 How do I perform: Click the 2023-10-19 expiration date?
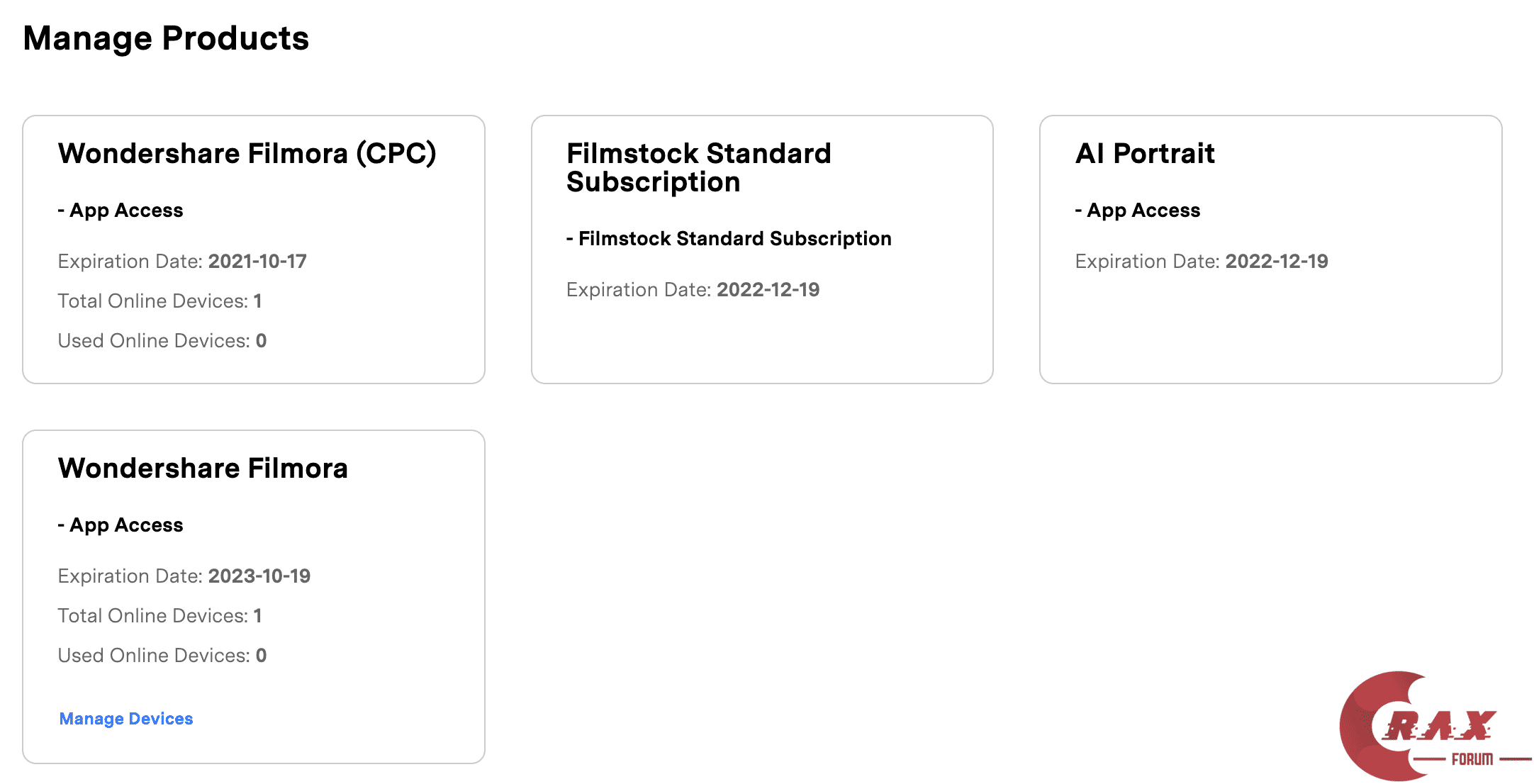coord(259,576)
